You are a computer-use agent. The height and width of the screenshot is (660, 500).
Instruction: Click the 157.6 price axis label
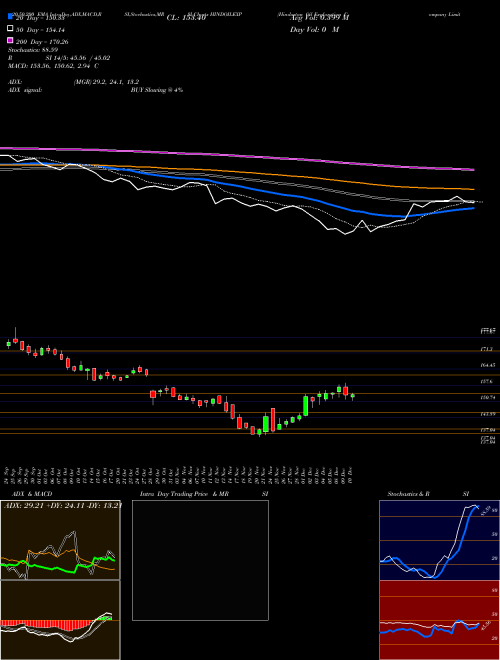(x=487, y=381)
